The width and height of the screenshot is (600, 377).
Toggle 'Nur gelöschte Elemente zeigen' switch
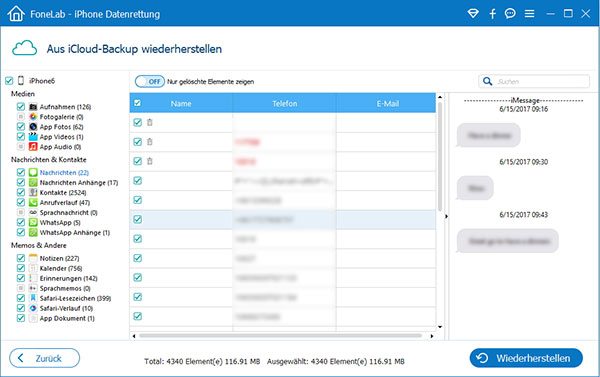pyautogui.click(x=150, y=82)
